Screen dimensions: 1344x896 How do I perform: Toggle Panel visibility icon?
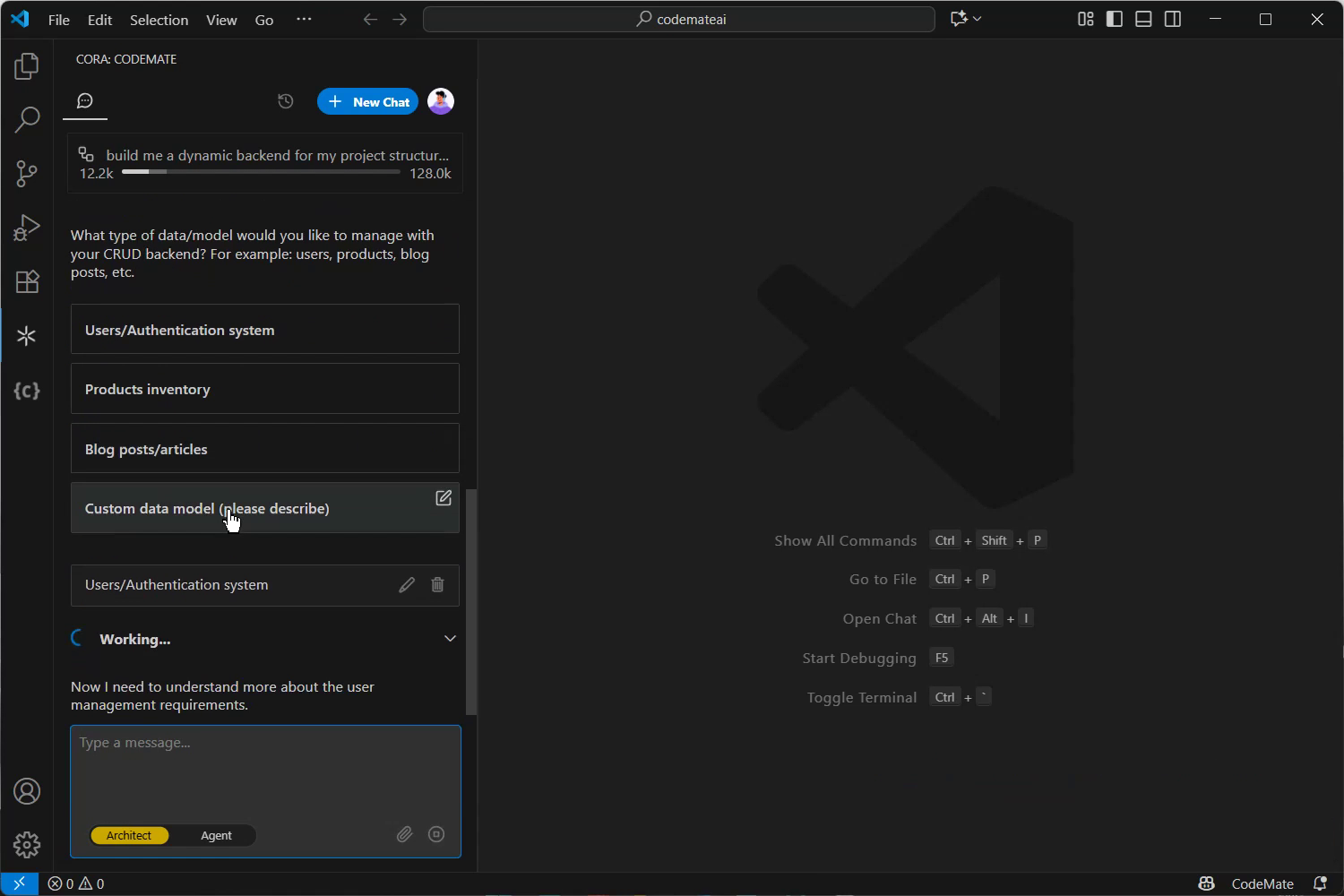(x=1143, y=19)
